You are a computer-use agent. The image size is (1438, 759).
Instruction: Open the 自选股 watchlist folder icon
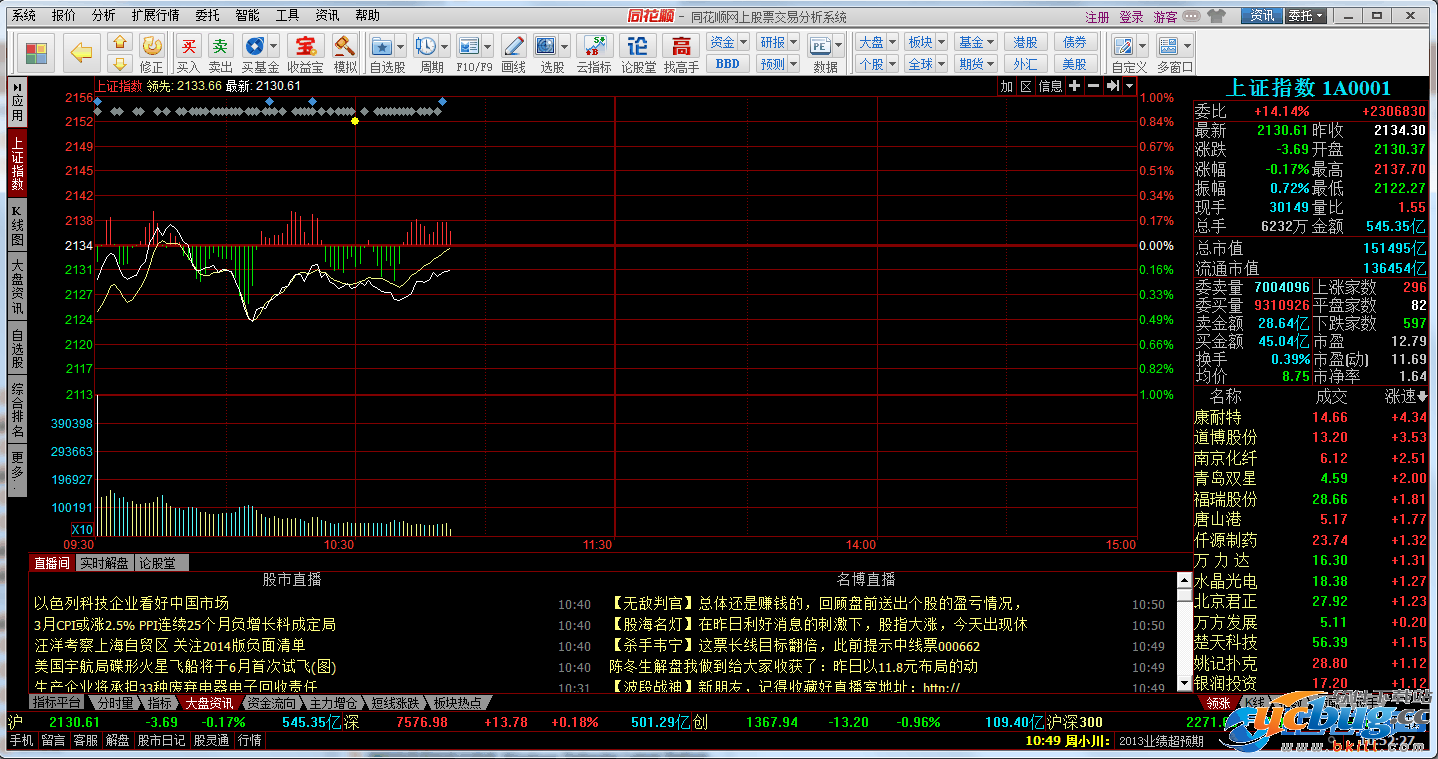[382, 45]
